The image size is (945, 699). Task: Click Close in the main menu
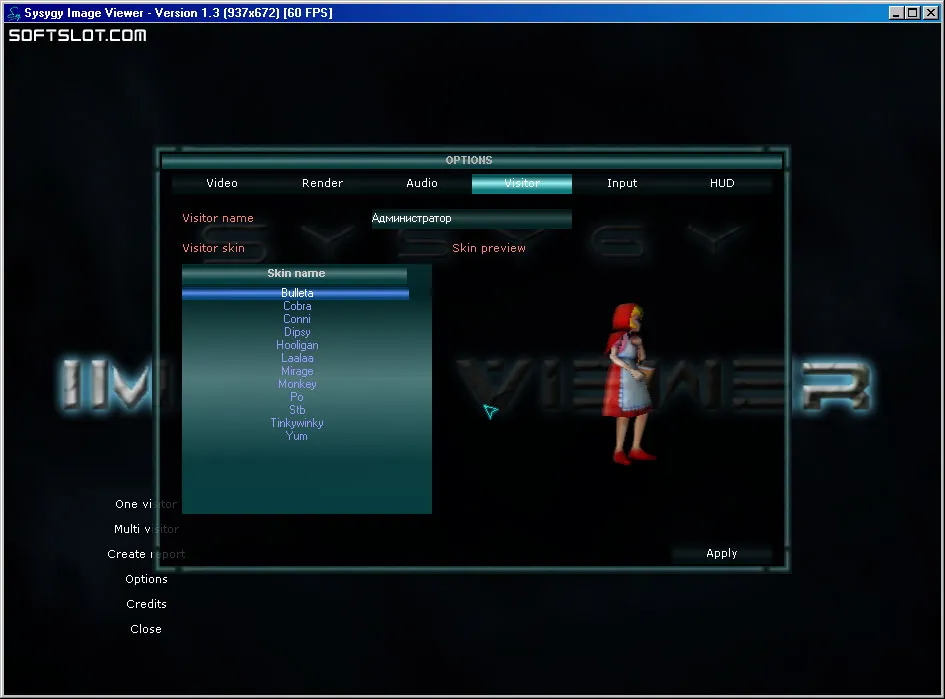pos(146,629)
